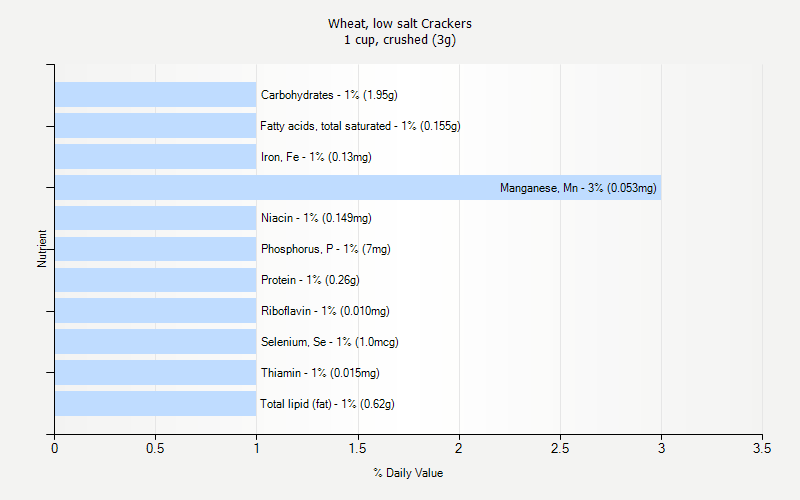Image resolution: width=800 pixels, height=500 pixels.
Task: Click x-axis tick label "0.5"
Action: pyautogui.click(x=155, y=448)
